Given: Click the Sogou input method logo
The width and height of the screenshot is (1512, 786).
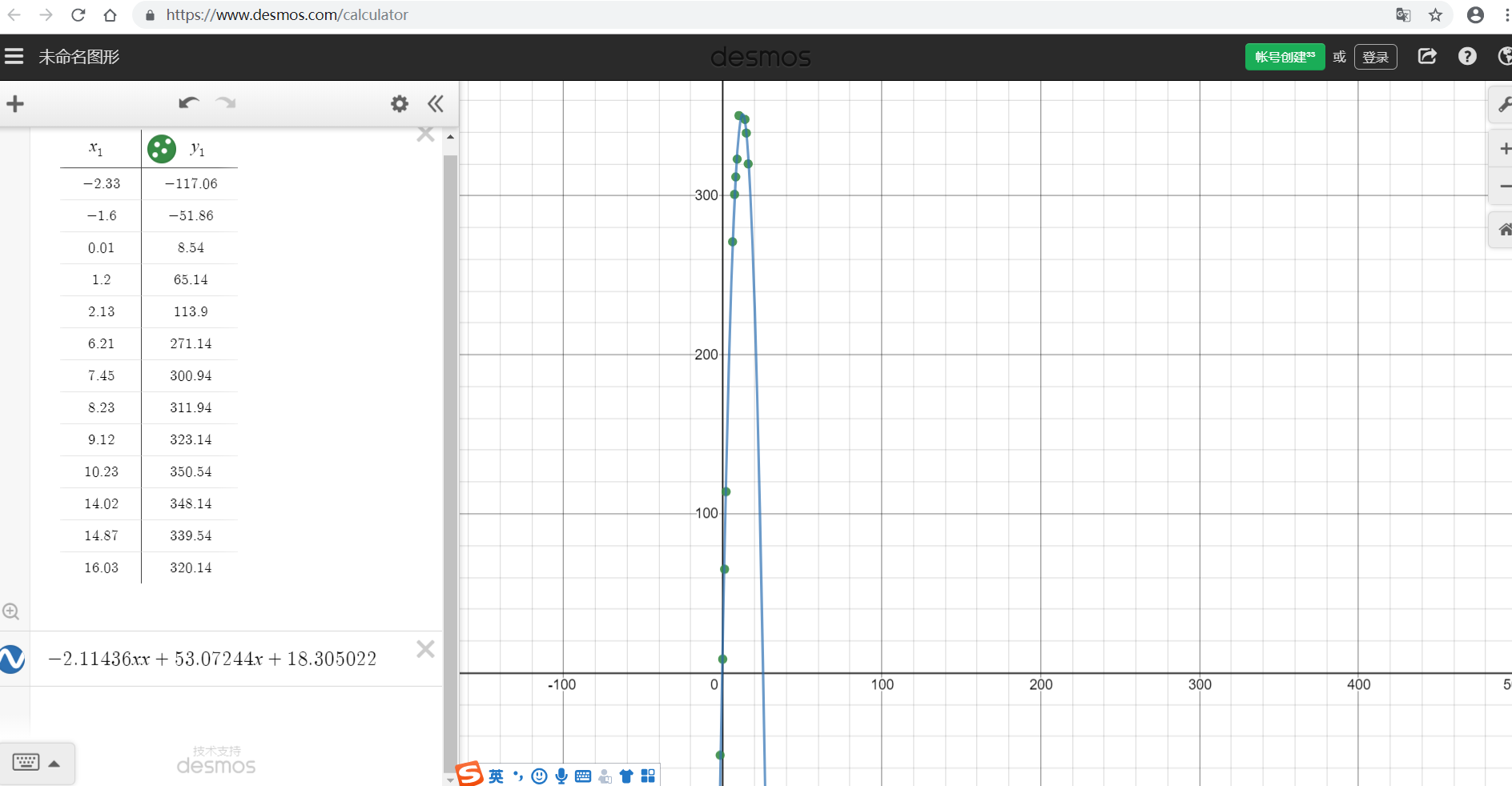Looking at the screenshot, I should (470, 774).
